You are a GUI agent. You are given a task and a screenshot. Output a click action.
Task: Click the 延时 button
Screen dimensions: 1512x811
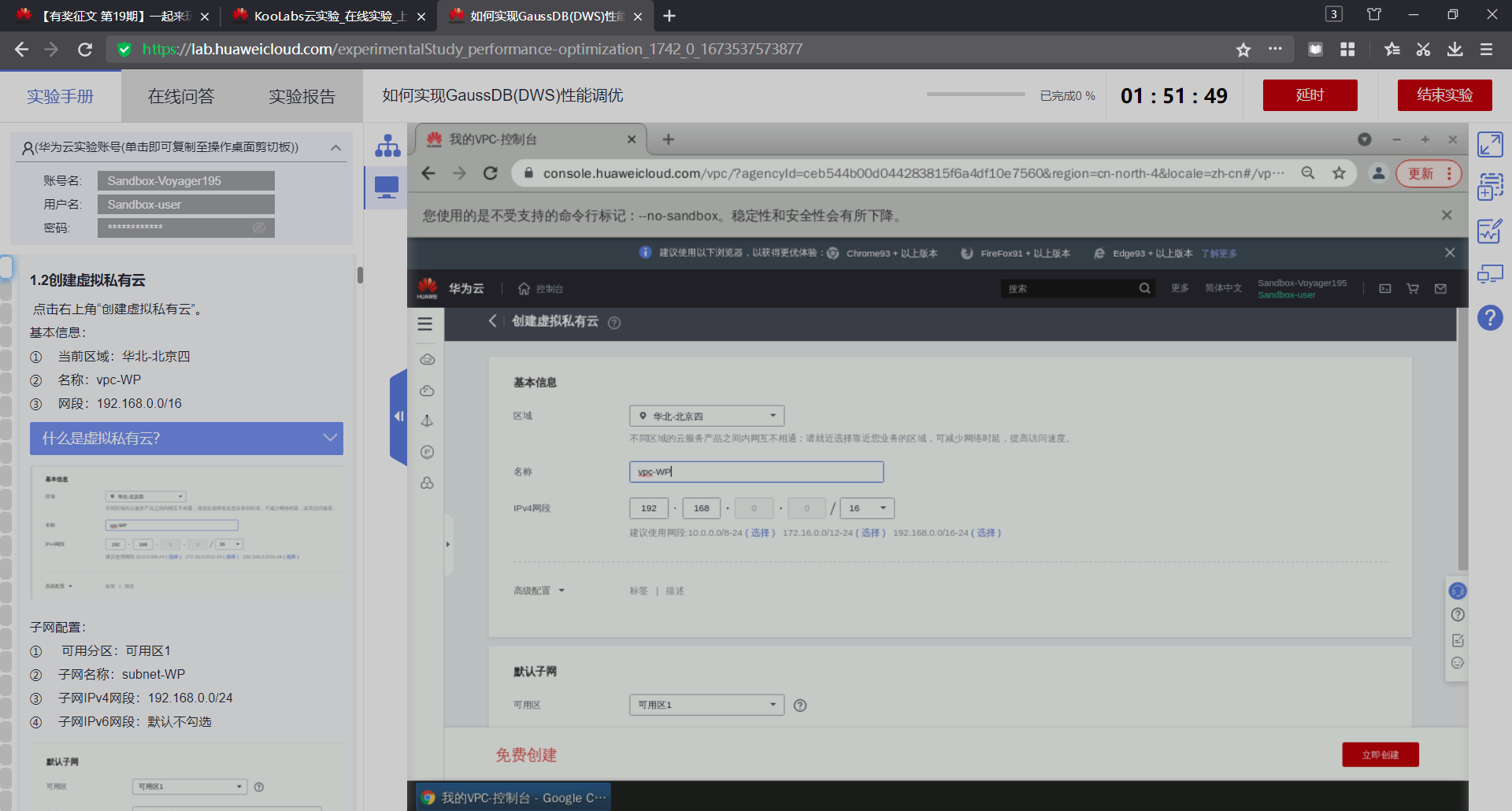[1310, 95]
